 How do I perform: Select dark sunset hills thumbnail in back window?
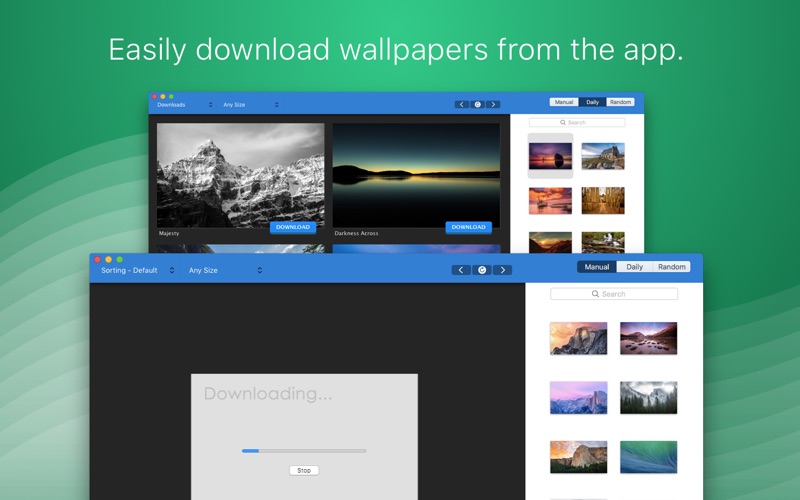[550, 242]
